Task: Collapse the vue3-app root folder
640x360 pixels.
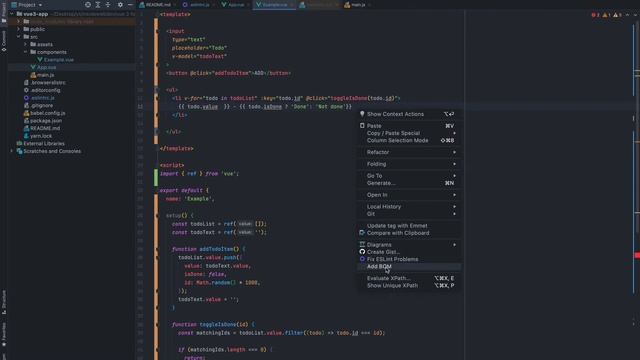Action: pyautogui.click(x=12, y=14)
